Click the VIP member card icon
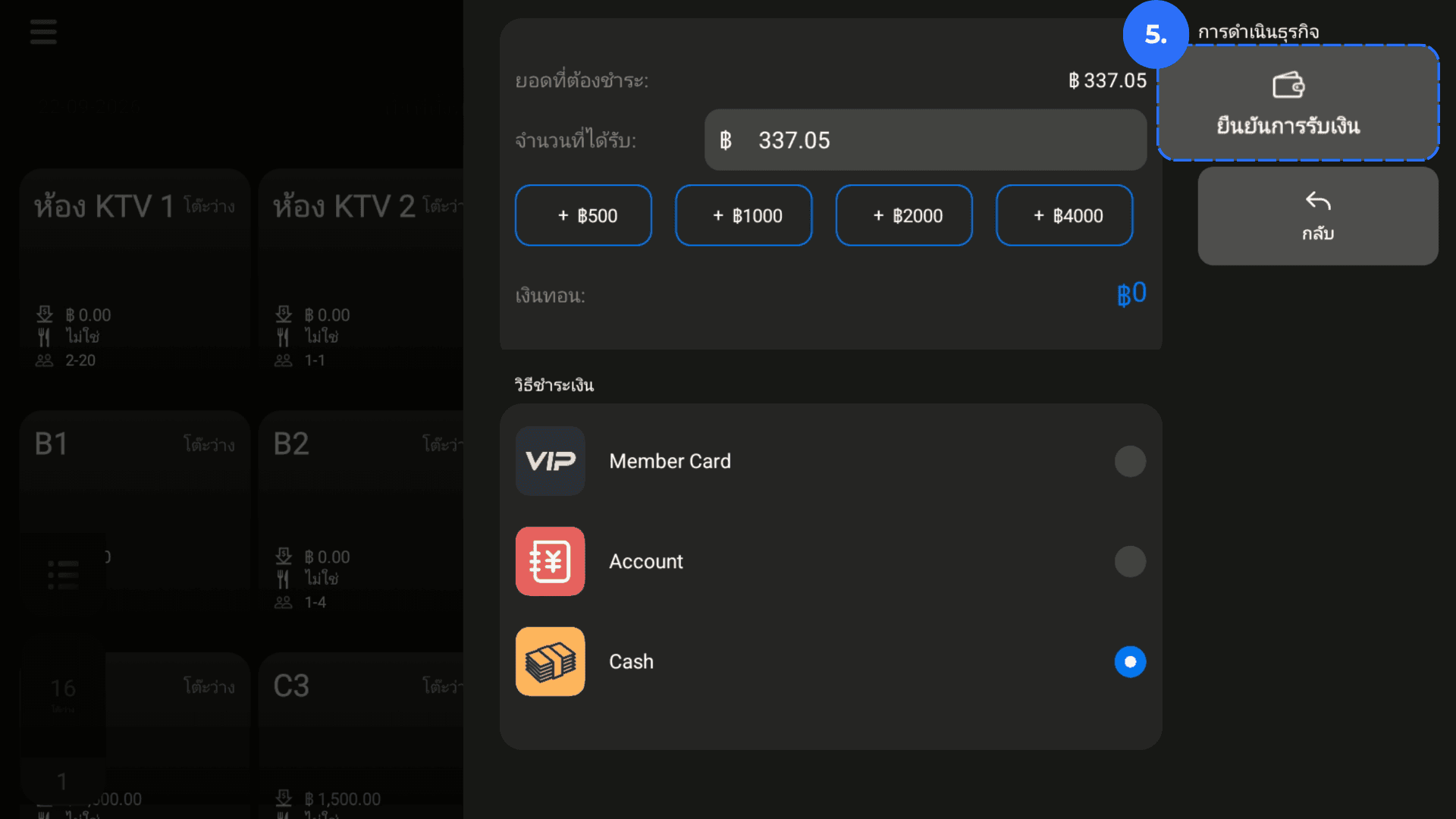This screenshot has width=1456, height=819. click(x=550, y=461)
